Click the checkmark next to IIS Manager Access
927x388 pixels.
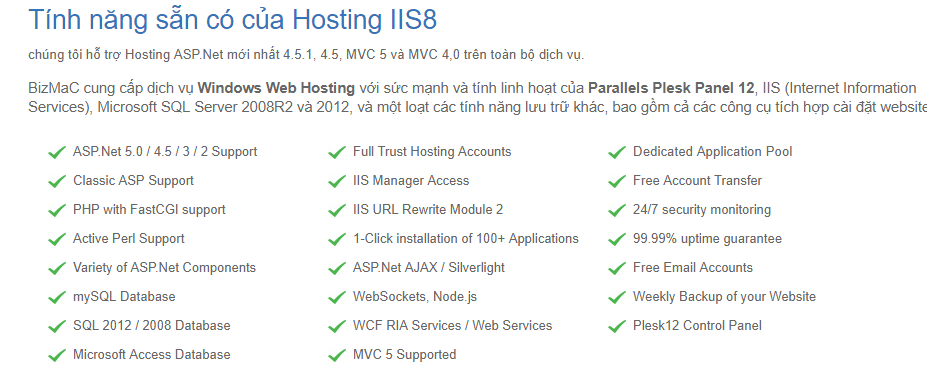point(336,182)
